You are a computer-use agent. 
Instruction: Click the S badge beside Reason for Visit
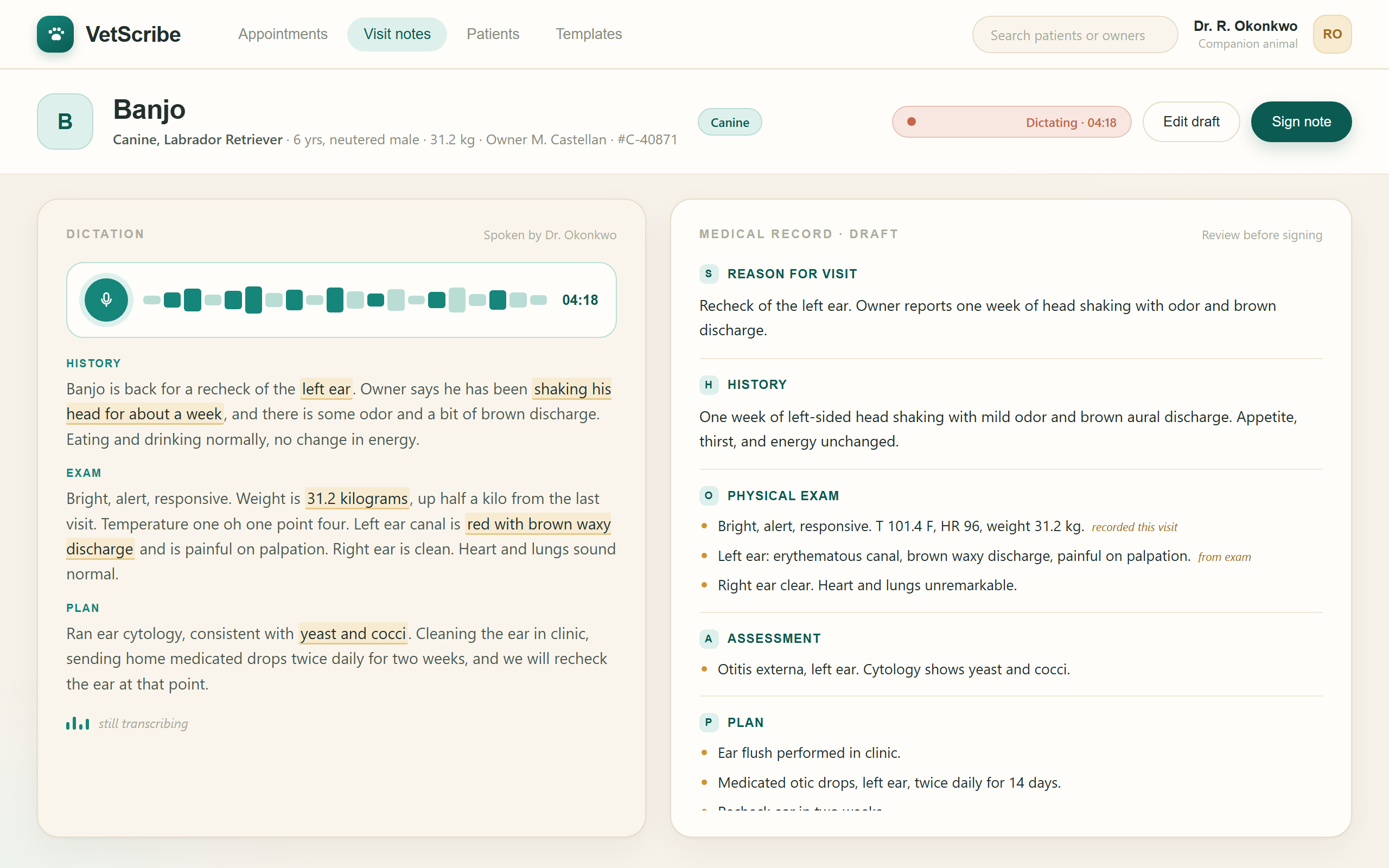[x=708, y=274]
